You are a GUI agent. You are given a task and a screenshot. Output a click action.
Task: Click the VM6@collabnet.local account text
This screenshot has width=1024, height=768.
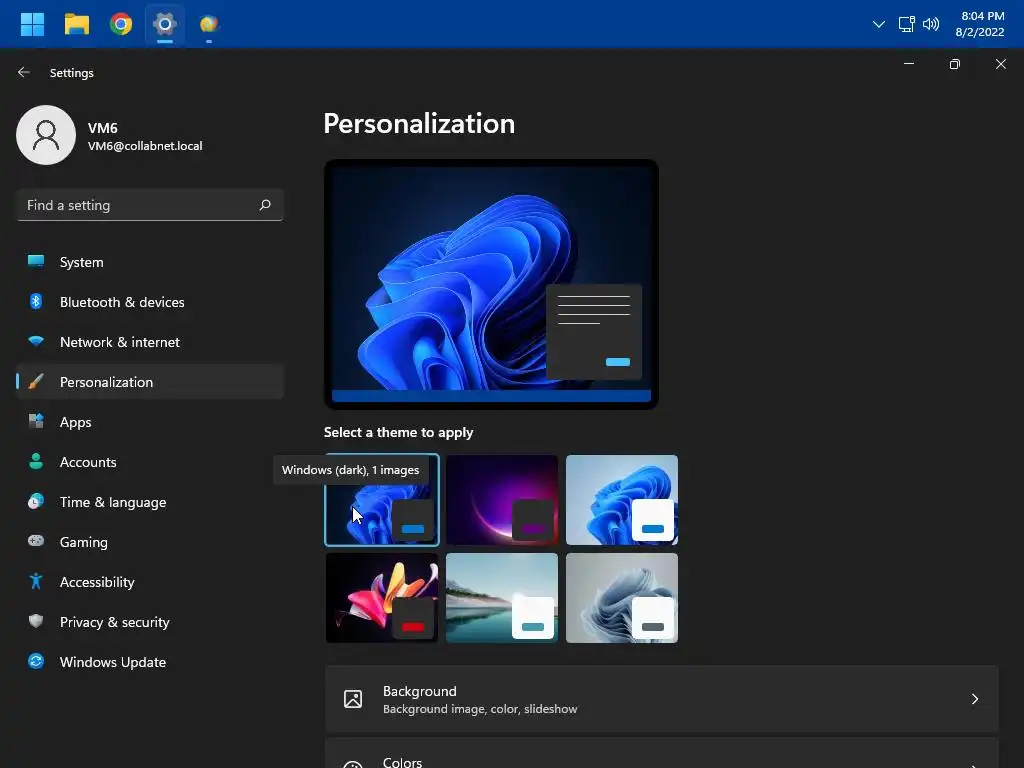[145, 146]
